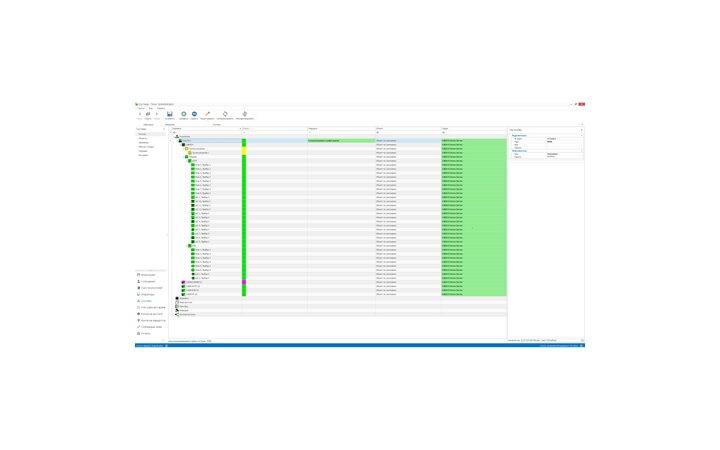720x450 pixels.
Task: Collapse the topmost root node of the tree
Action: click(174, 136)
